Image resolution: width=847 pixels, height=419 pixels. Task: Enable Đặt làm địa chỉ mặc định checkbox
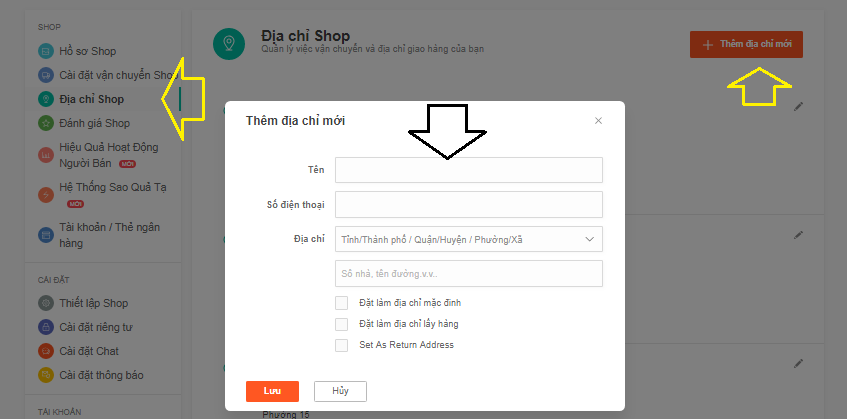(341, 303)
